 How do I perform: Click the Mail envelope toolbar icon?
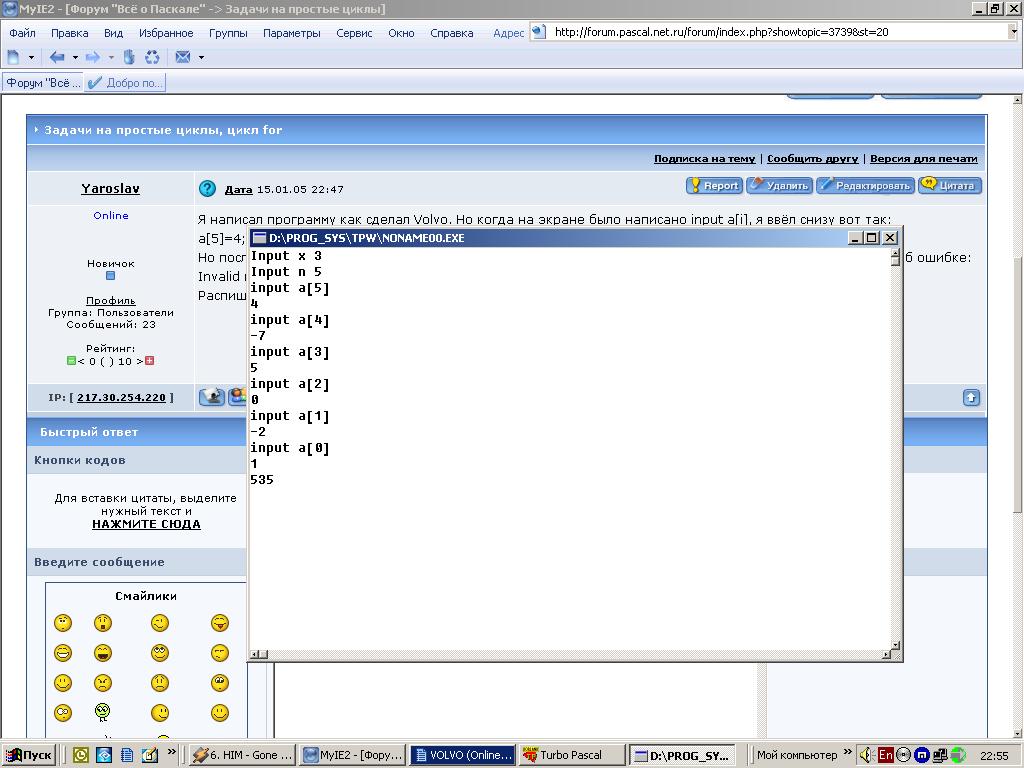pyautogui.click(x=183, y=57)
